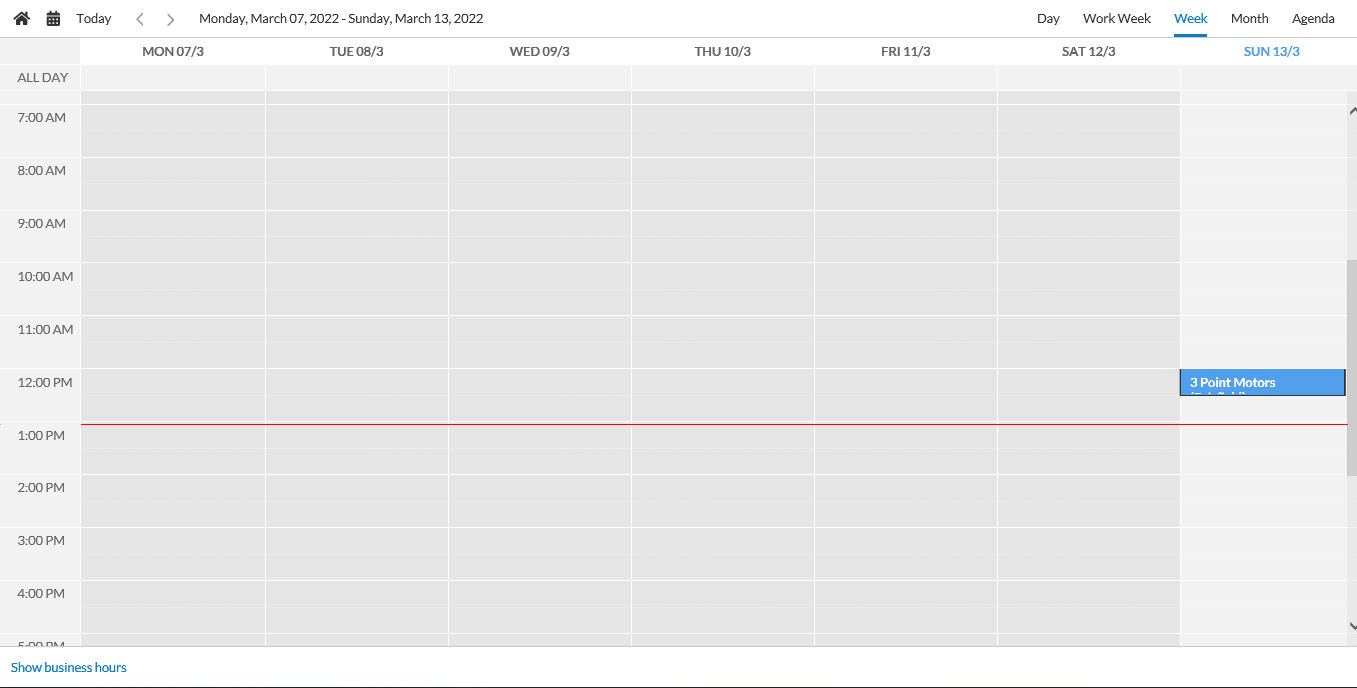Click the date range label in toolbar

click(341, 18)
